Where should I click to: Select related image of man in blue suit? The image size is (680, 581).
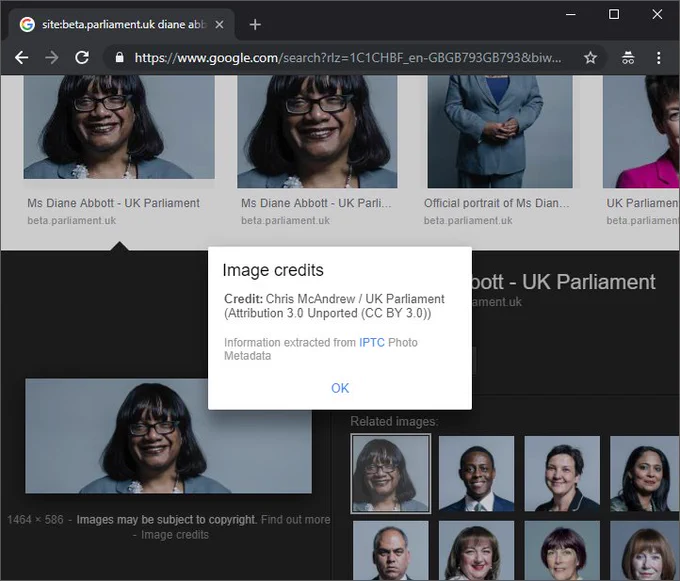click(x=476, y=473)
